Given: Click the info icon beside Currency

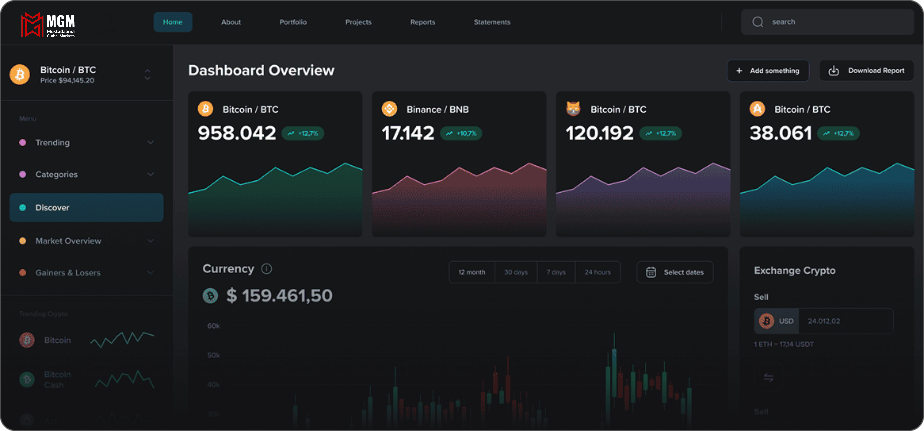Looking at the screenshot, I should coord(266,269).
